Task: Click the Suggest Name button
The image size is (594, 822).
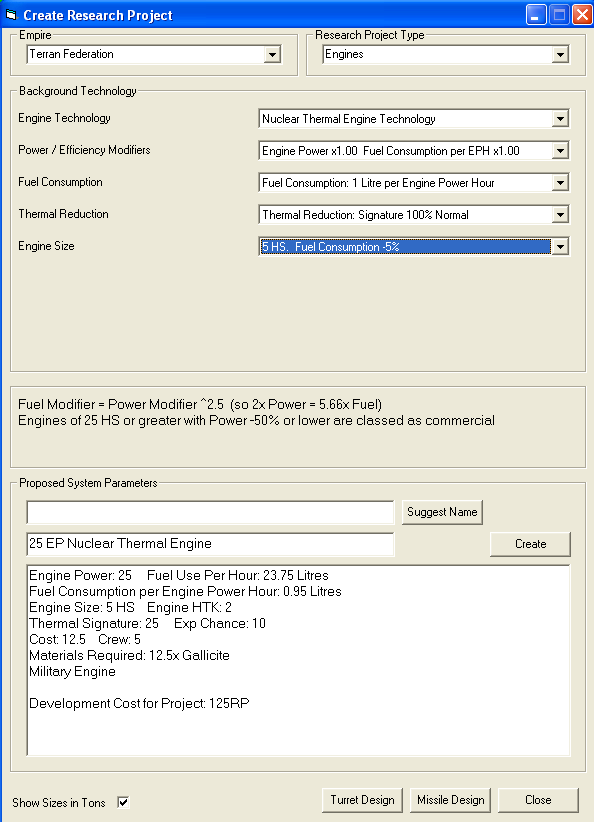Action: (442, 512)
